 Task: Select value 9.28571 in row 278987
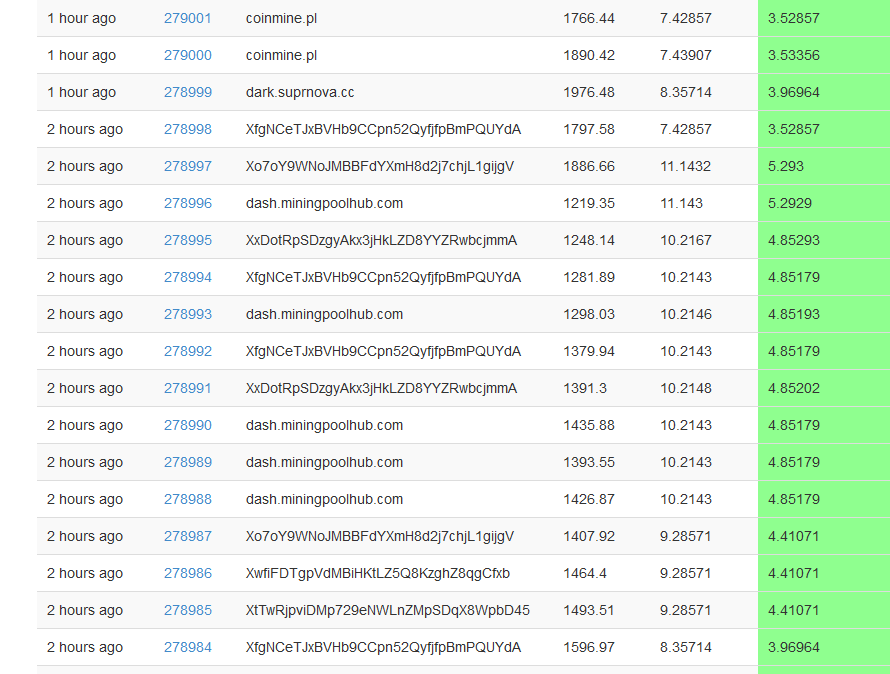(x=686, y=536)
